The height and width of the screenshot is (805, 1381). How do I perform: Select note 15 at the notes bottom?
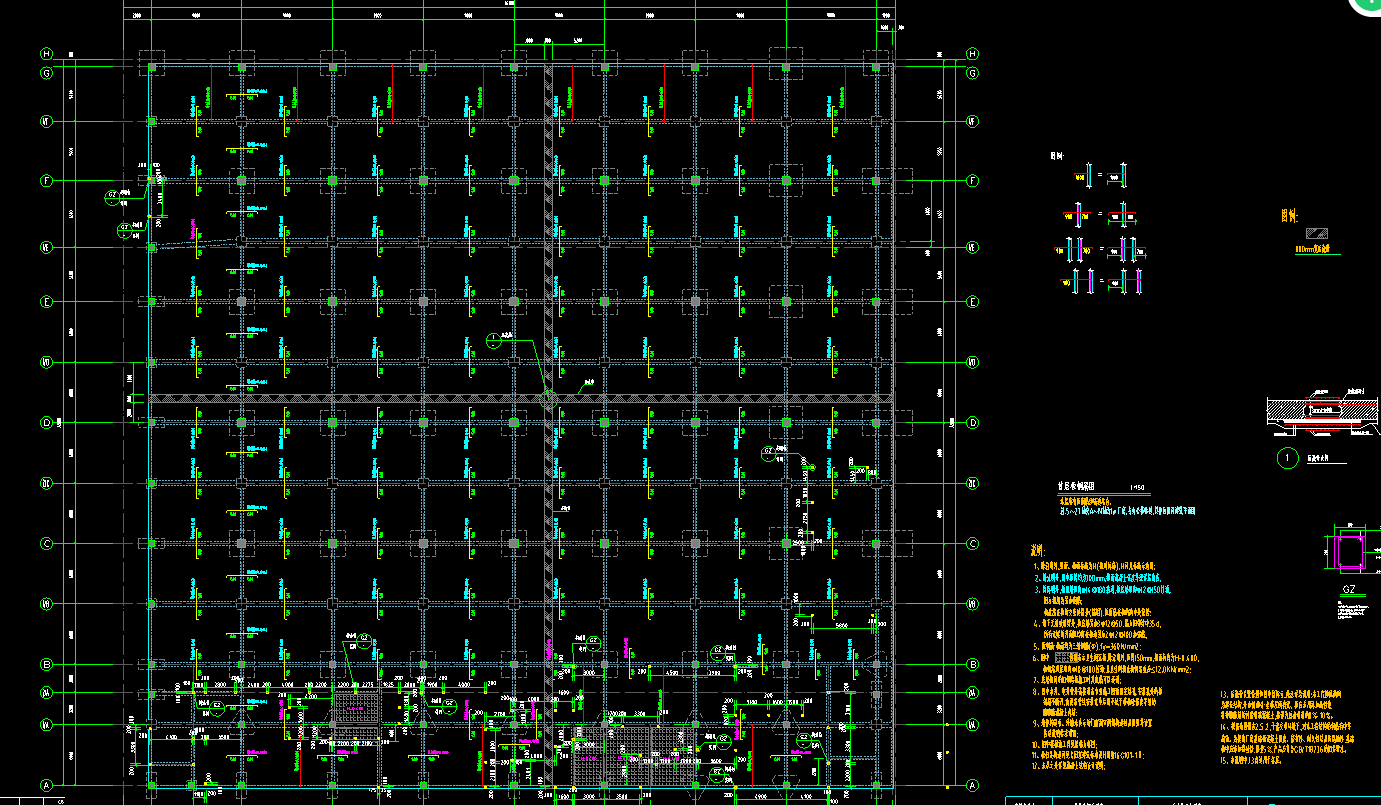pyautogui.click(x=1250, y=760)
